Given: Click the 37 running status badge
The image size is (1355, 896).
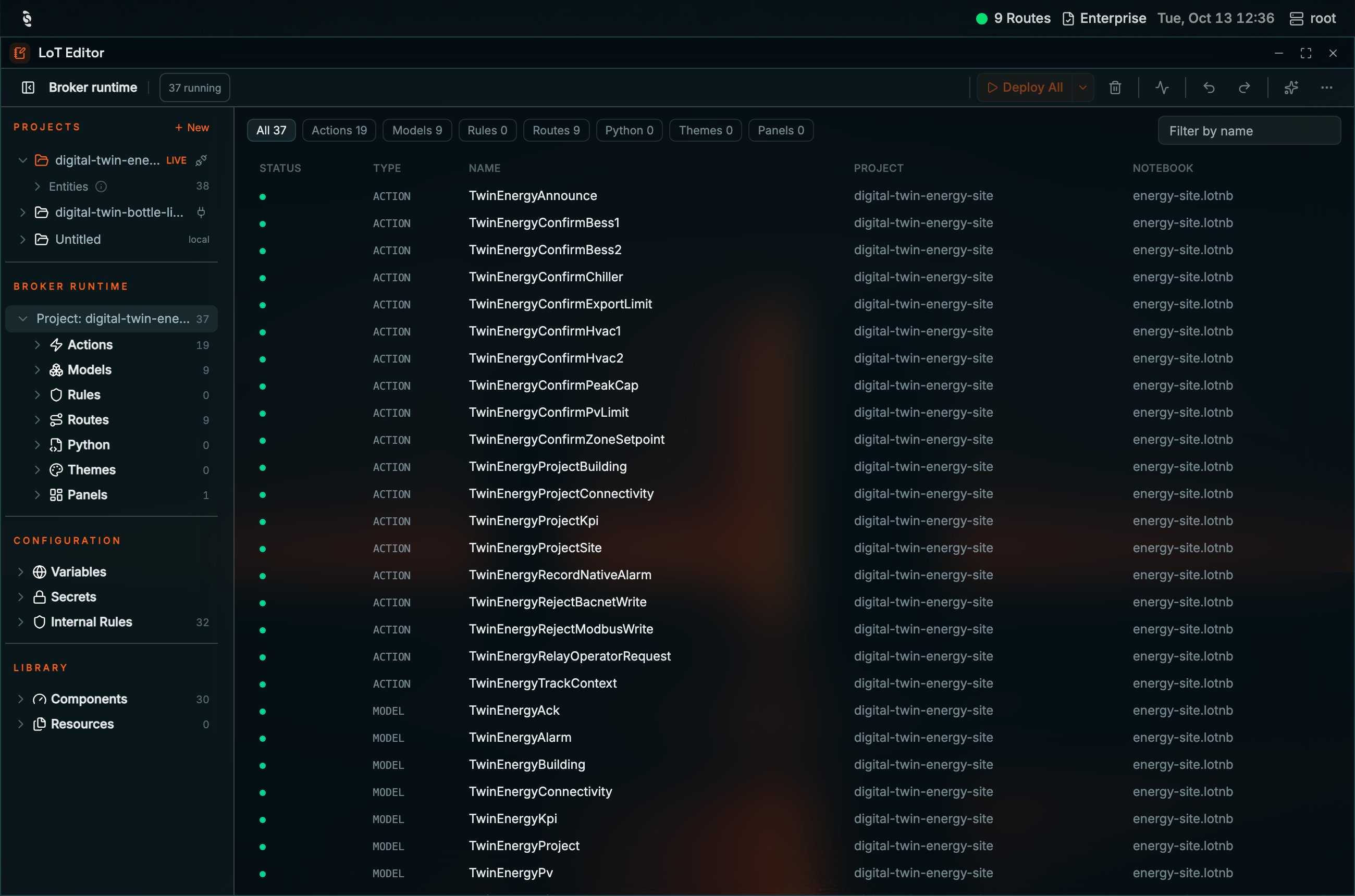Looking at the screenshot, I should click(x=194, y=88).
